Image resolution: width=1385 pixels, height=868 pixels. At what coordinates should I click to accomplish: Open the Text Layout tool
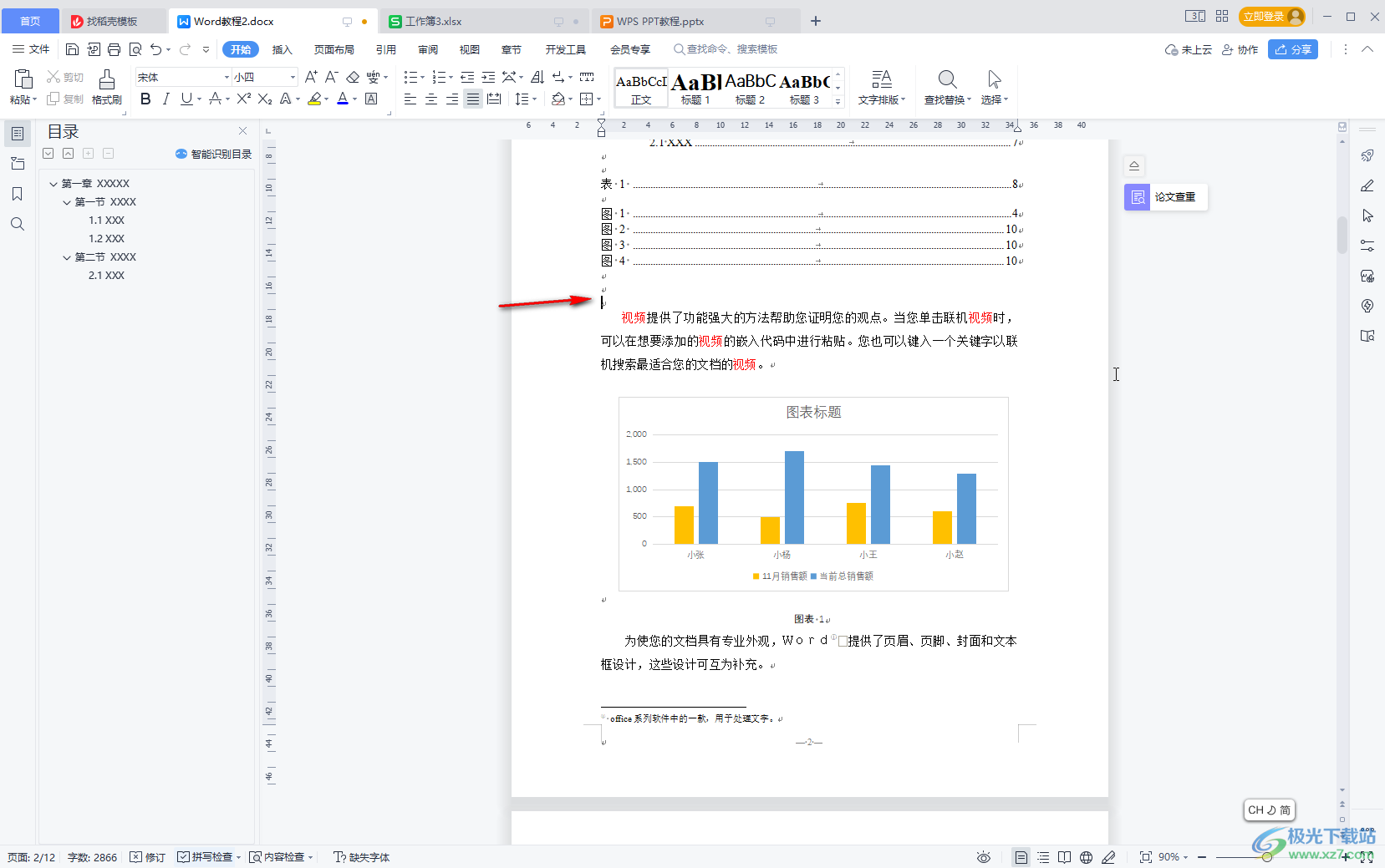(882, 87)
